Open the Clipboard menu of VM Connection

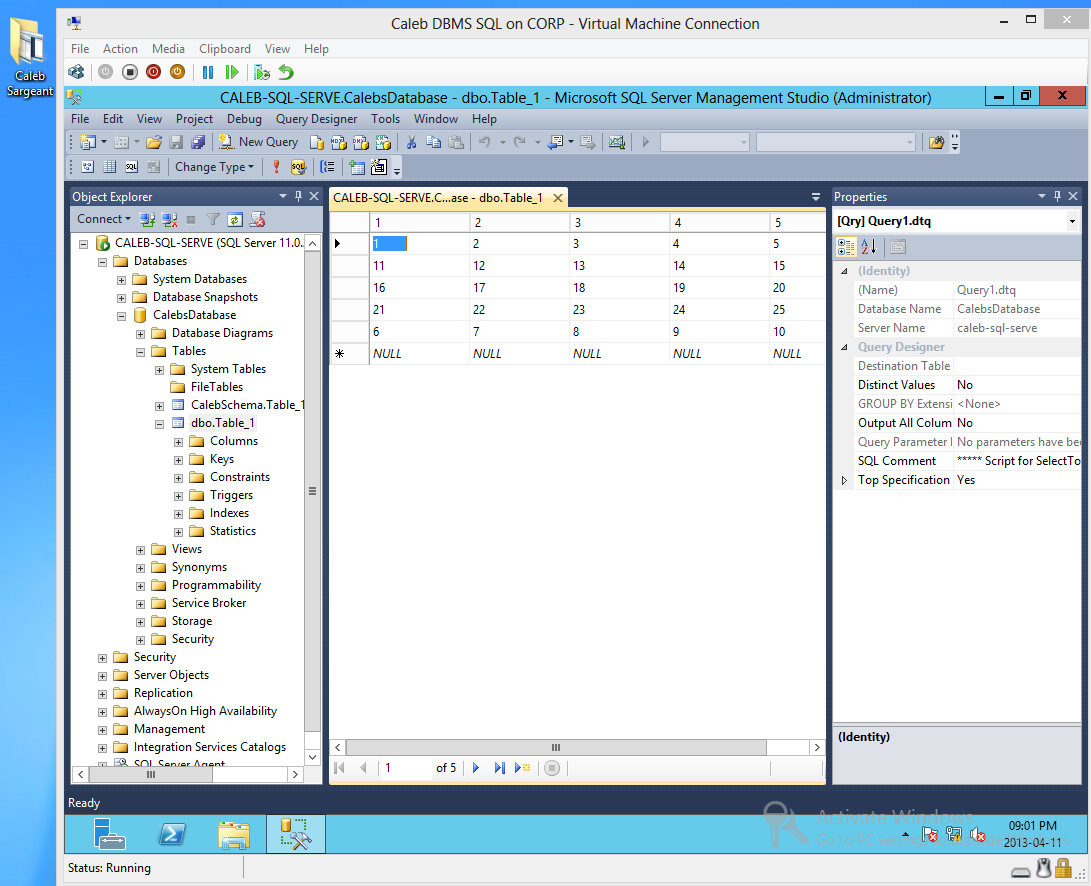click(225, 49)
